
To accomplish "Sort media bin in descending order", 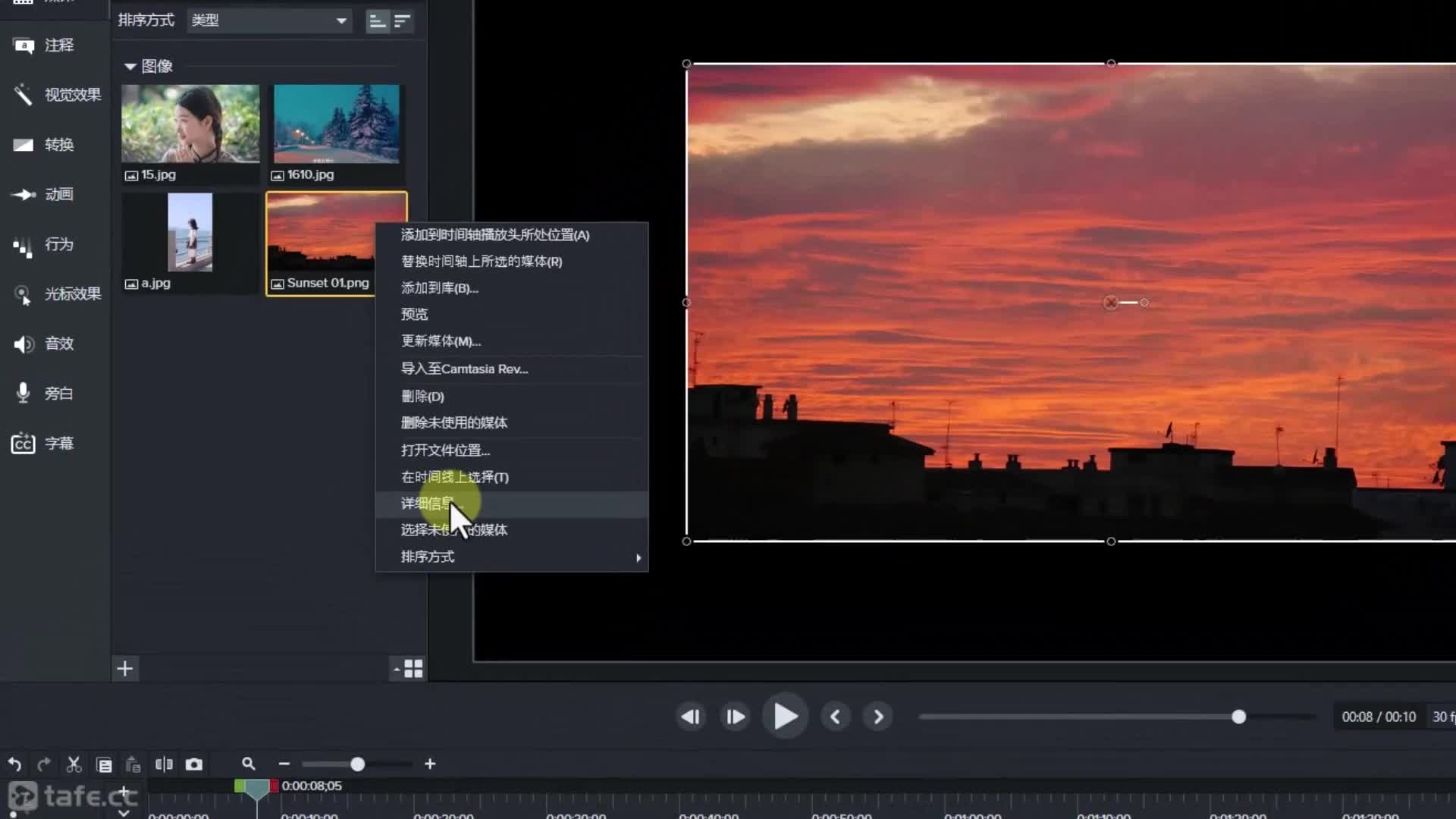I will (402, 21).
